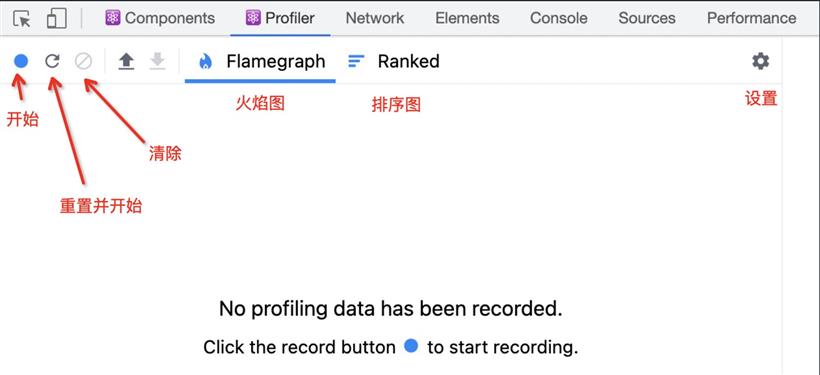Switch to the Ranked view tab
Viewport: 820px width, 375px height.
393,62
